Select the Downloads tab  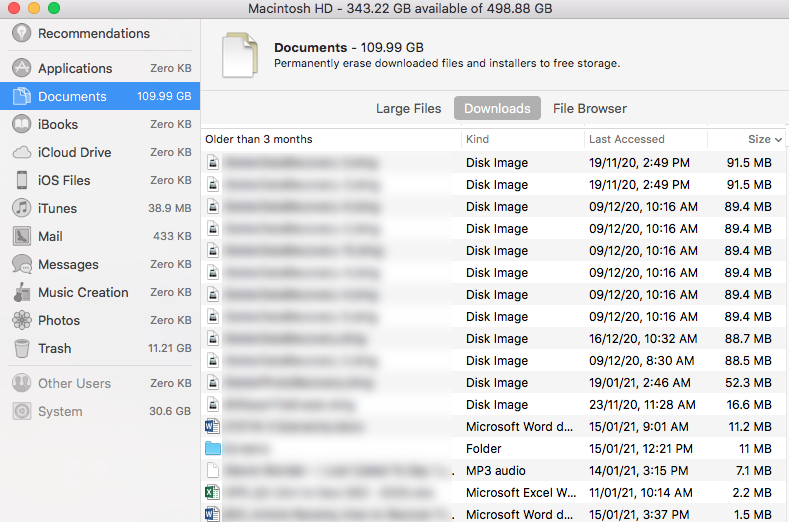497,108
